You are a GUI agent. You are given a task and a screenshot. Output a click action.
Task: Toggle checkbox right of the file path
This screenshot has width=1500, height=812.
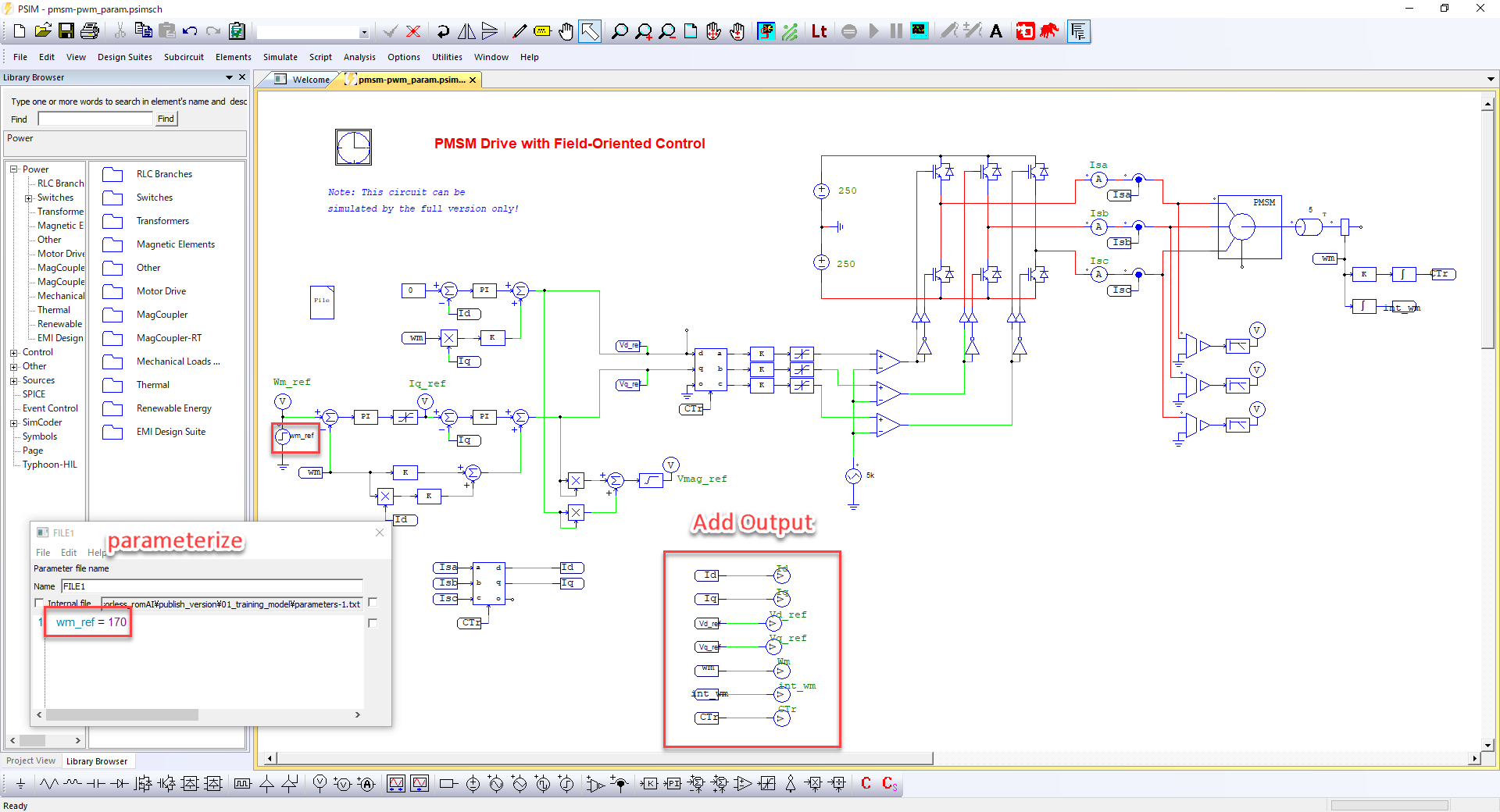373,602
